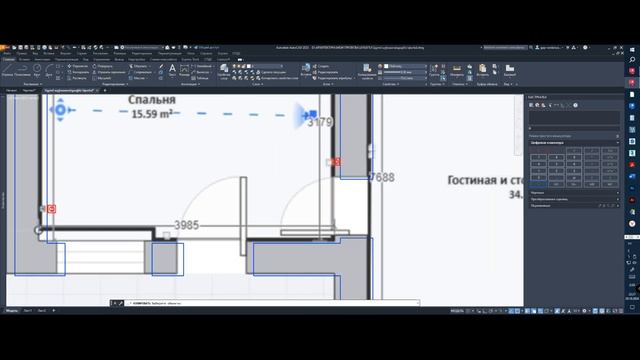Toggle clean screen in the status bar
The width and height of the screenshot is (640, 360).
click(615, 311)
